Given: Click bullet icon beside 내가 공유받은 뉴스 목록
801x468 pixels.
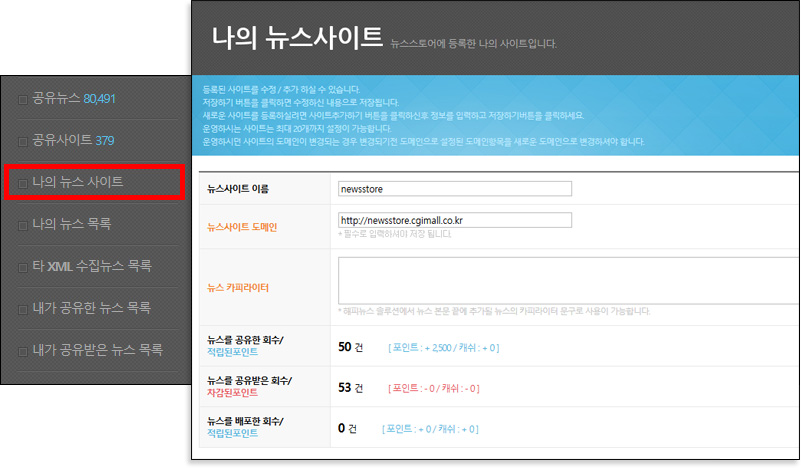Looking at the screenshot, I should pyautogui.click(x=22, y=351).
